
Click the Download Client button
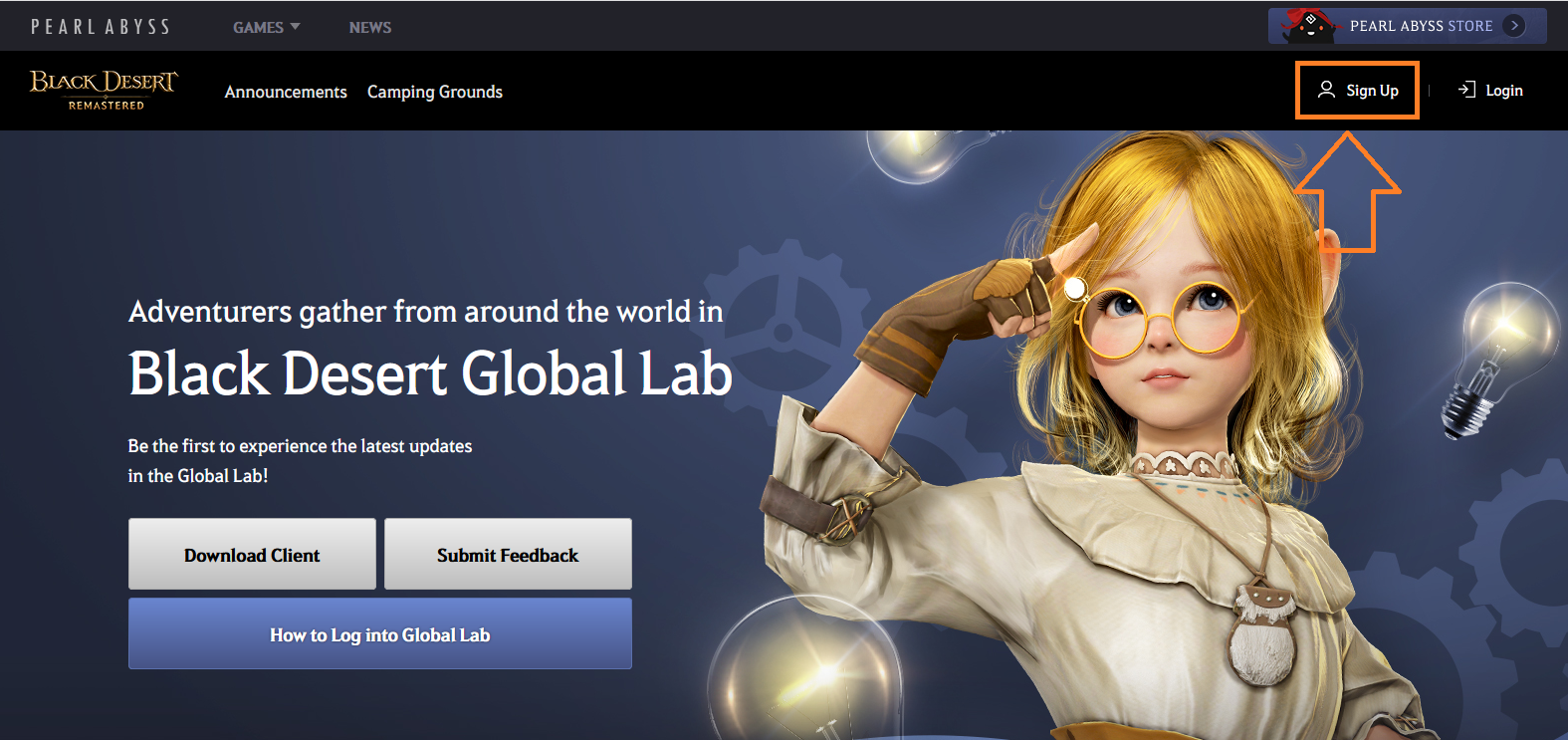click(x=252, y=554)
